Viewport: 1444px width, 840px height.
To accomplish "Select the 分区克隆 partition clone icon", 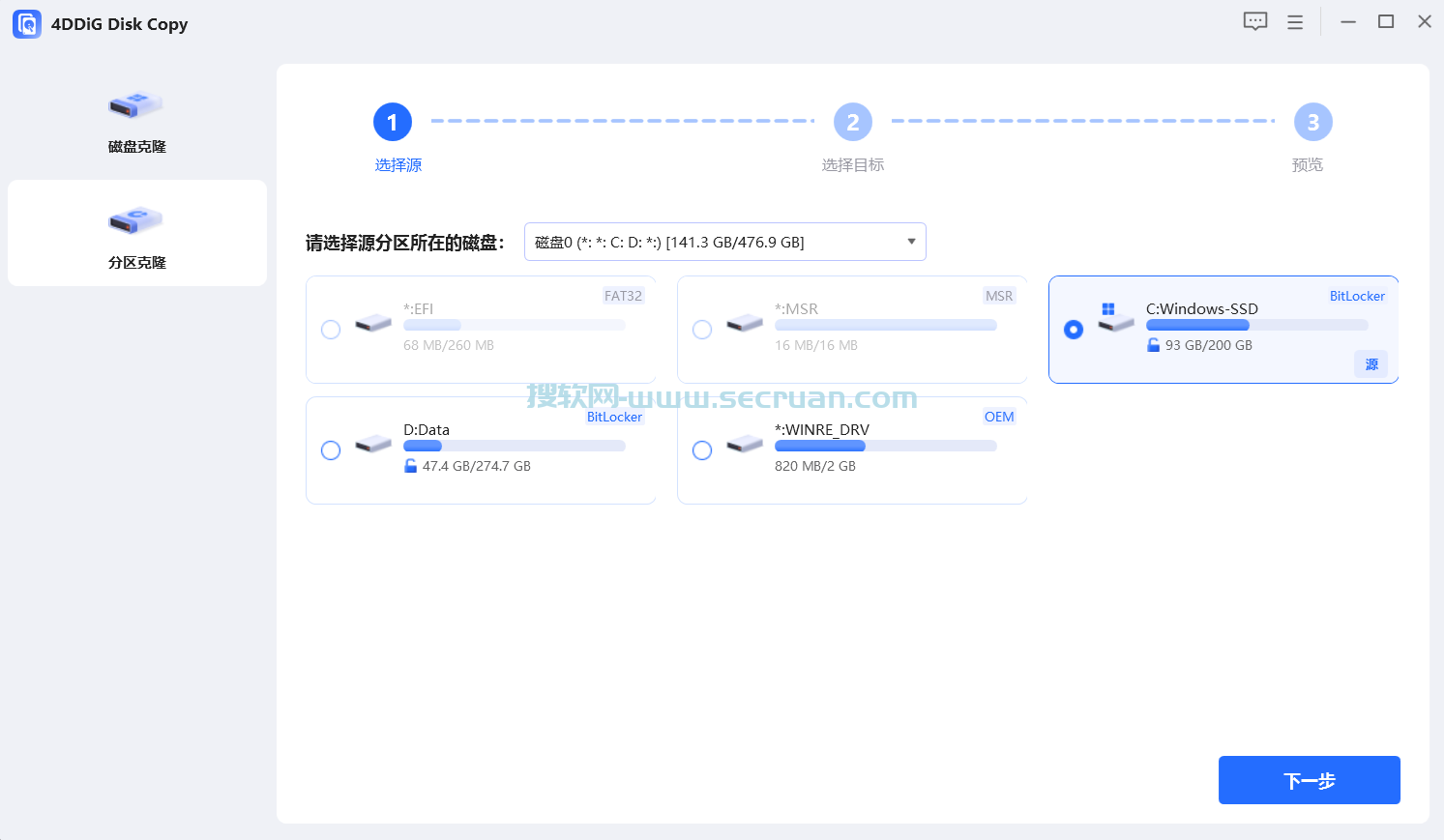I will 135,219.
